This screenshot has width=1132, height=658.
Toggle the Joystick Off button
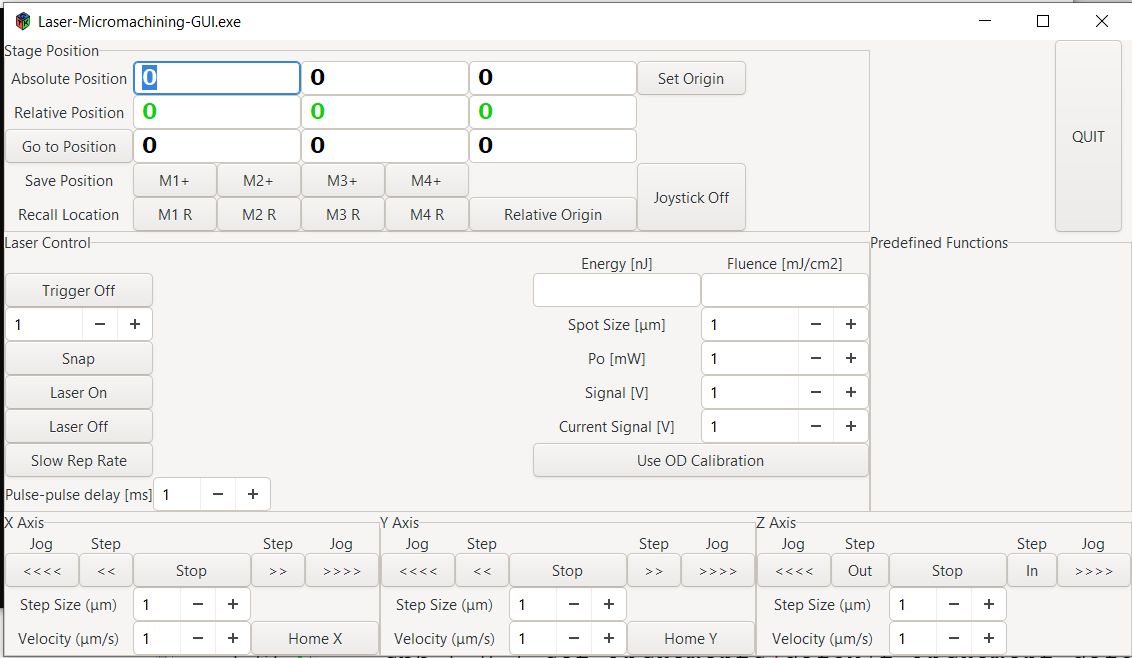(x=691, y=198)
